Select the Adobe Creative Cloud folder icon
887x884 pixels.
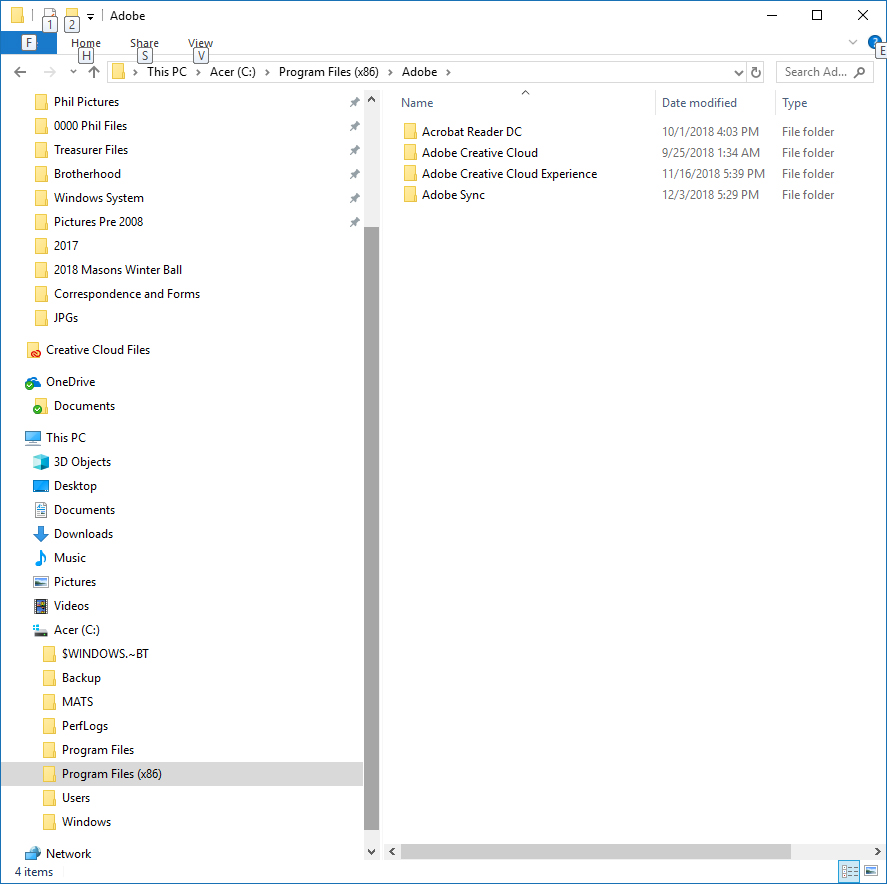coord(410,153)
